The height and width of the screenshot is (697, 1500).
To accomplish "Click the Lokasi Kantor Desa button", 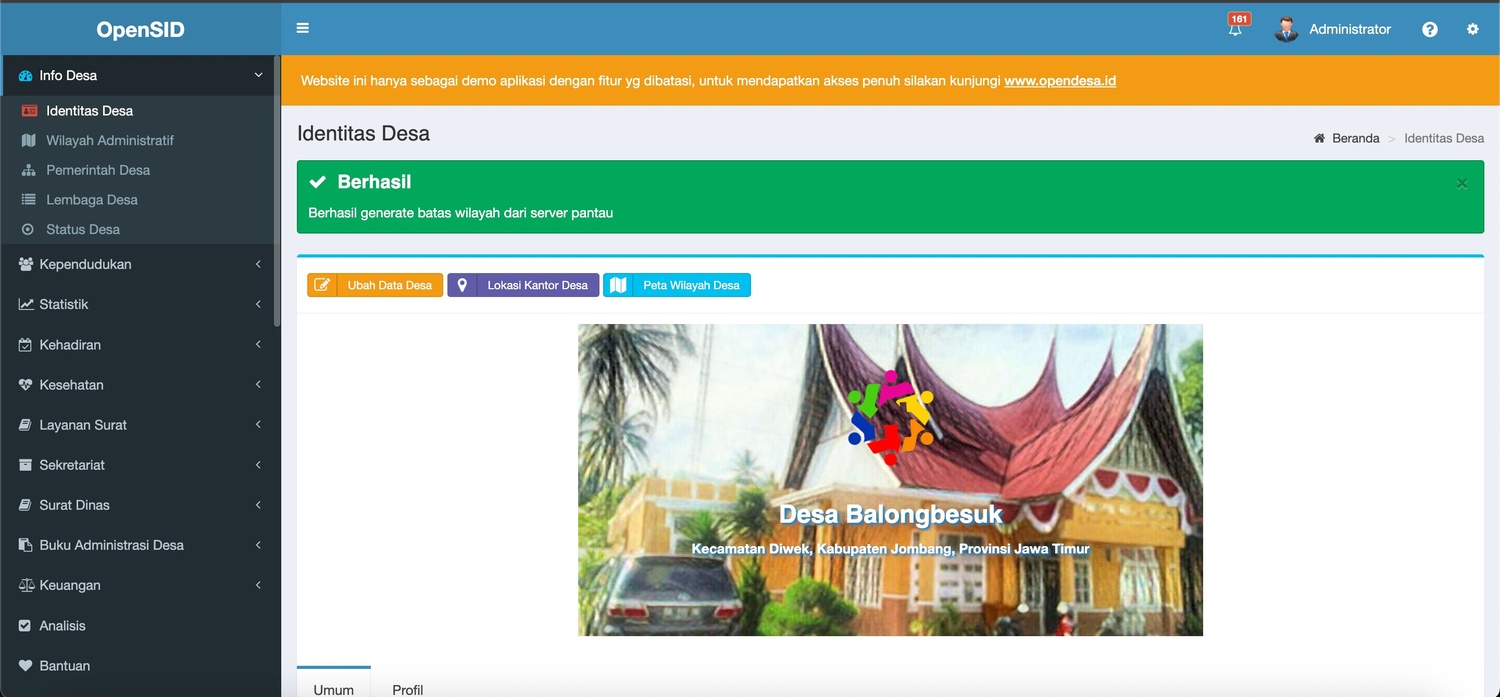I will point(523,285).
